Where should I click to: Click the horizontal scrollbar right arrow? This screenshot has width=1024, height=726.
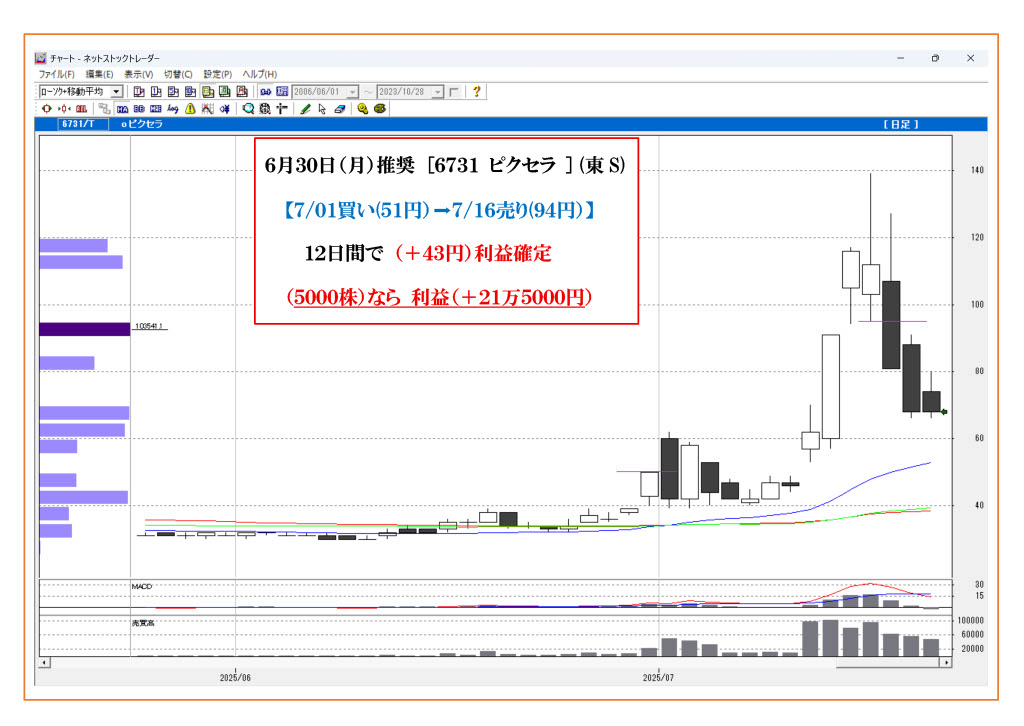click(x=945, y=663)
